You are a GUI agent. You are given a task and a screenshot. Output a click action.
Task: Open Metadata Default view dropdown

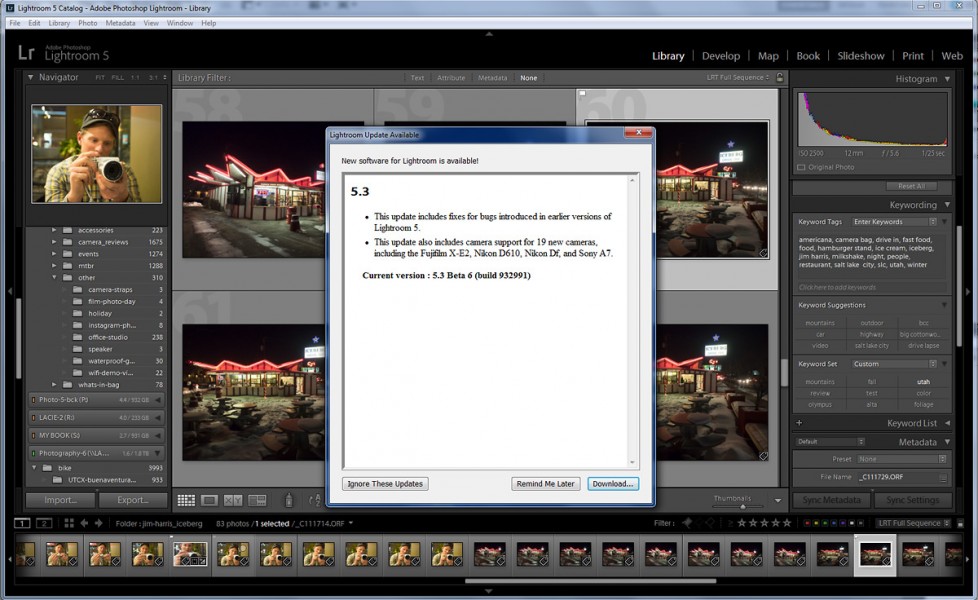tap(830, 442)
